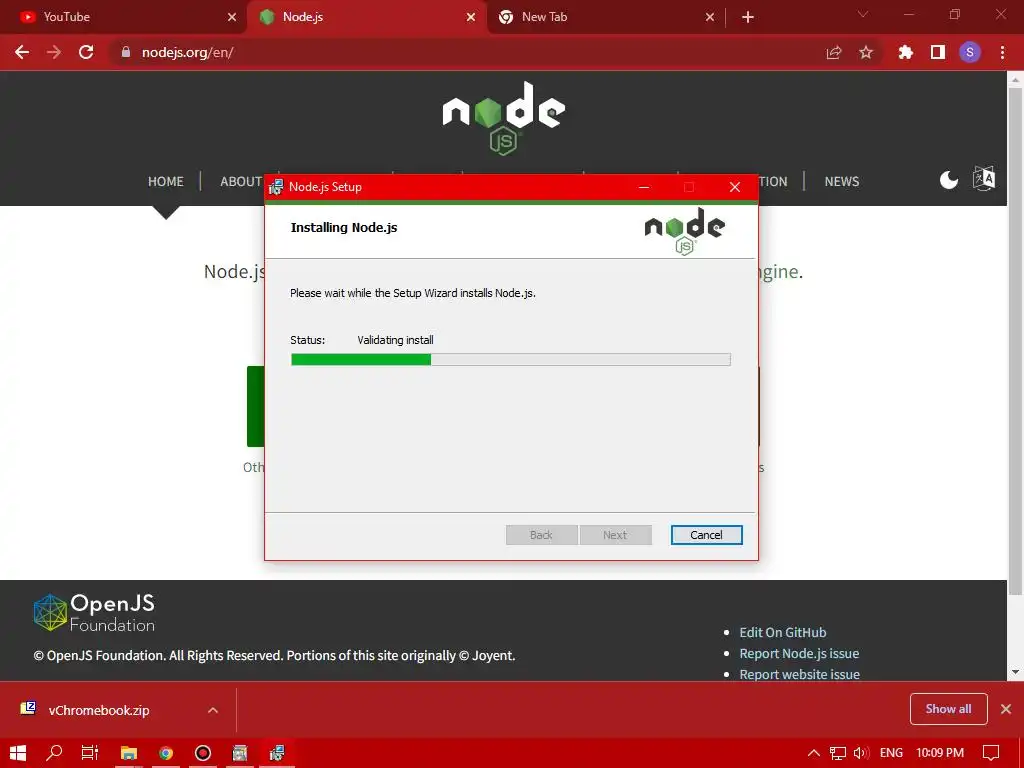Share this page icon in address bar
The width and height of the screenshot is (1024, 768).
pyautogui.click(x=834, y=52)
